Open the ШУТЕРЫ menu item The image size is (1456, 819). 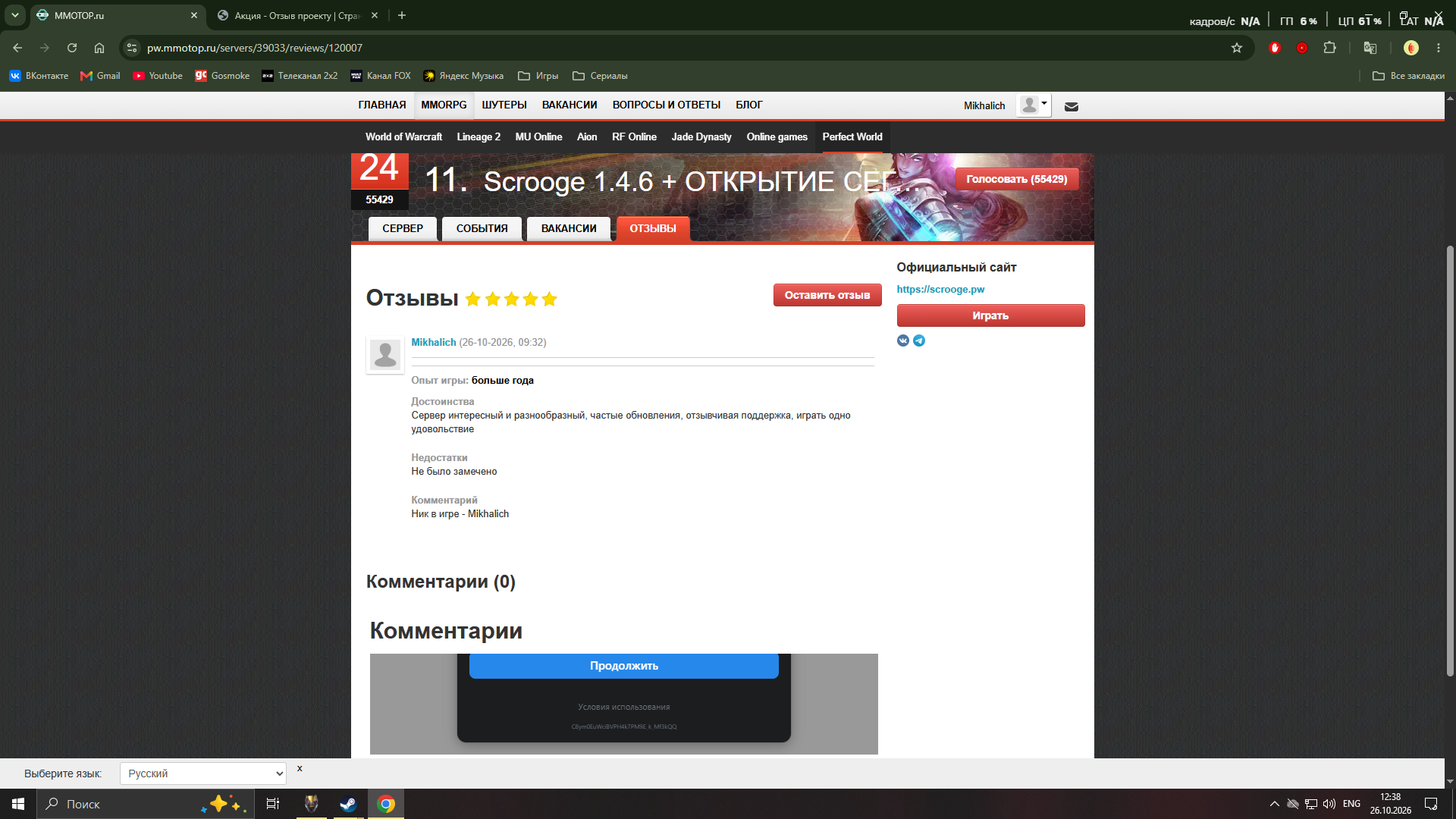[504, 105]
